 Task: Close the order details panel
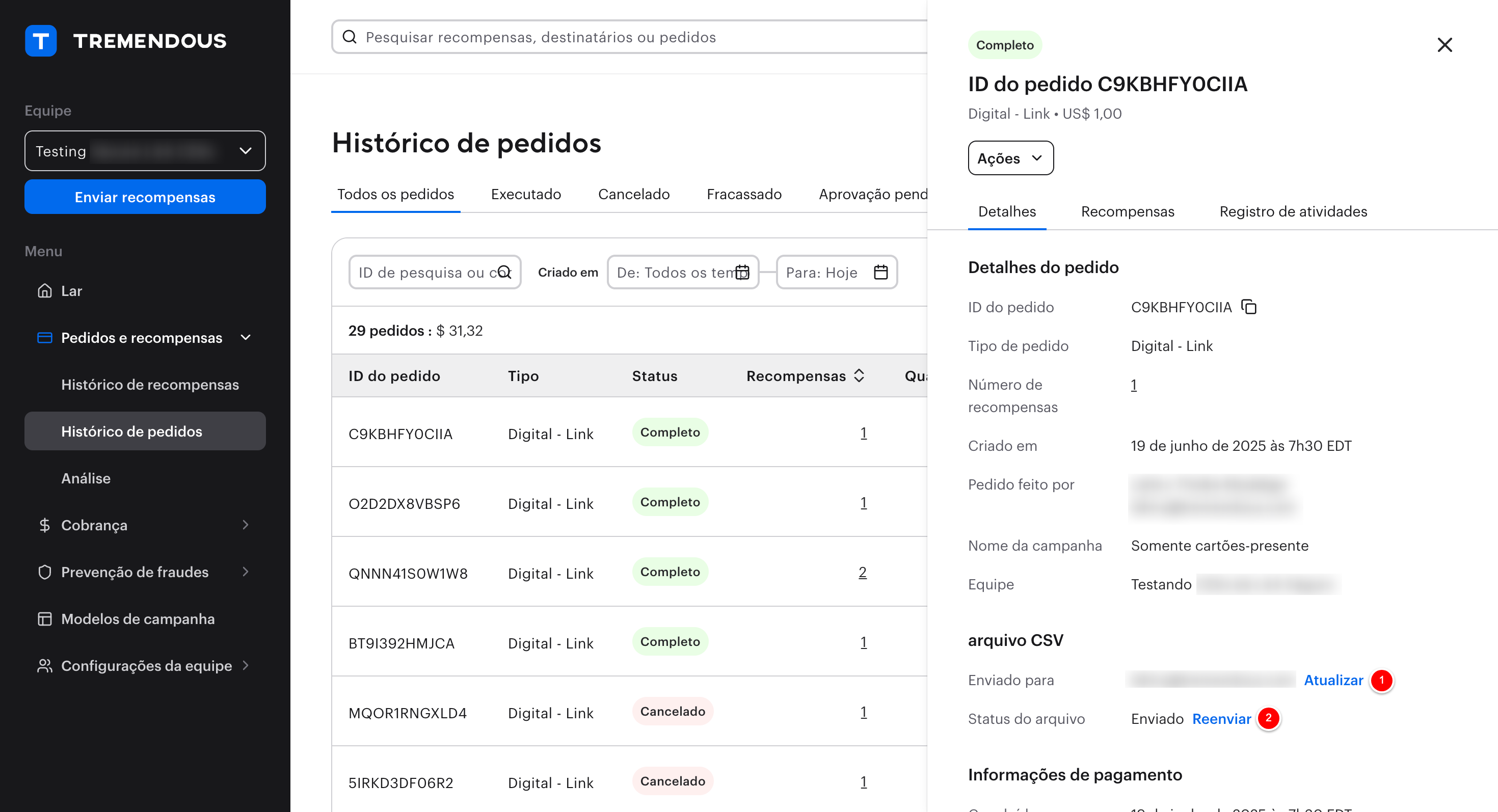coord(1444,45)
